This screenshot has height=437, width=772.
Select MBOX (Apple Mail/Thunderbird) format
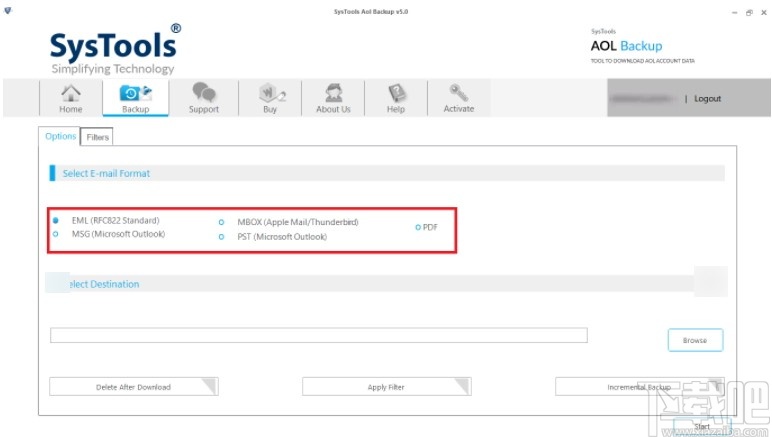[222, 222]
